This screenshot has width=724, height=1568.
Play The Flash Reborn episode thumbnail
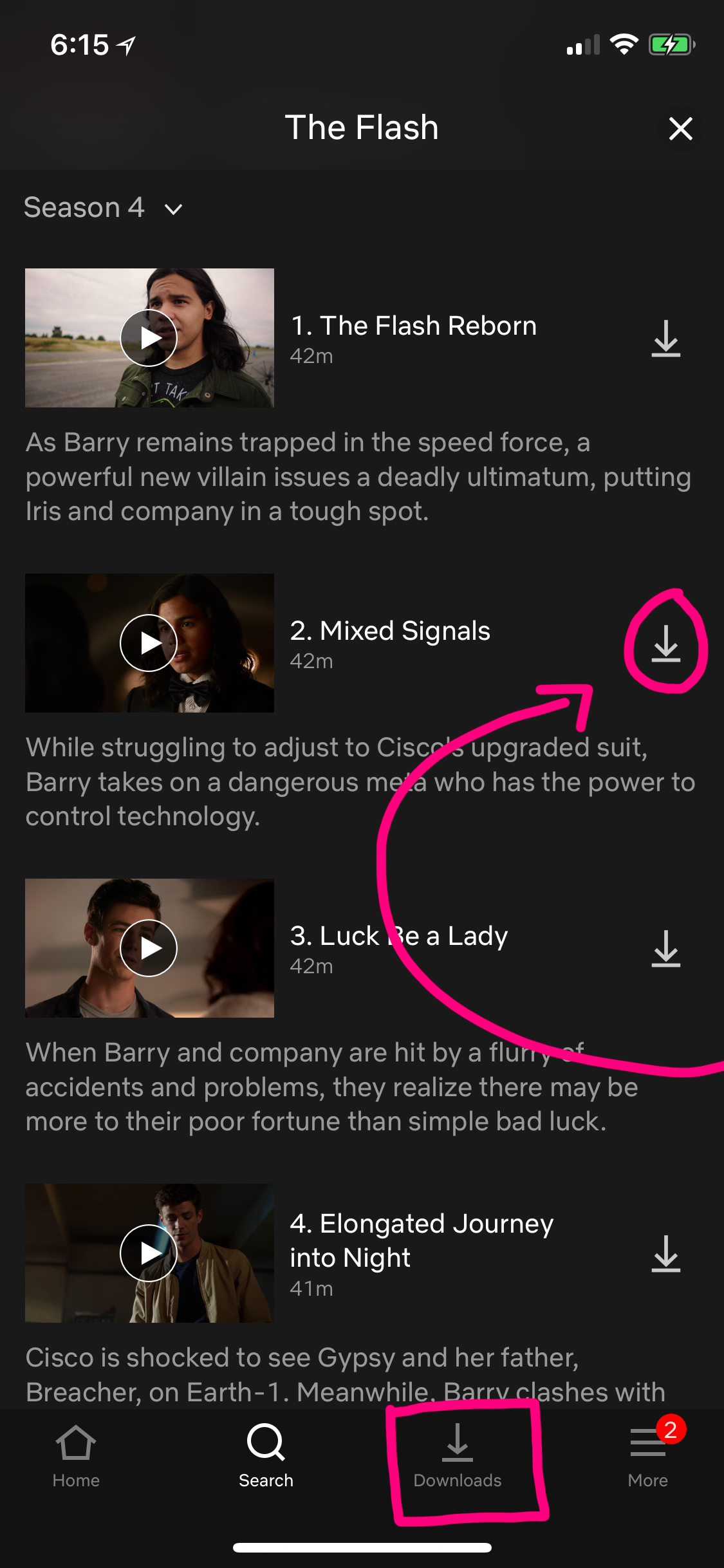coord(149,338)
